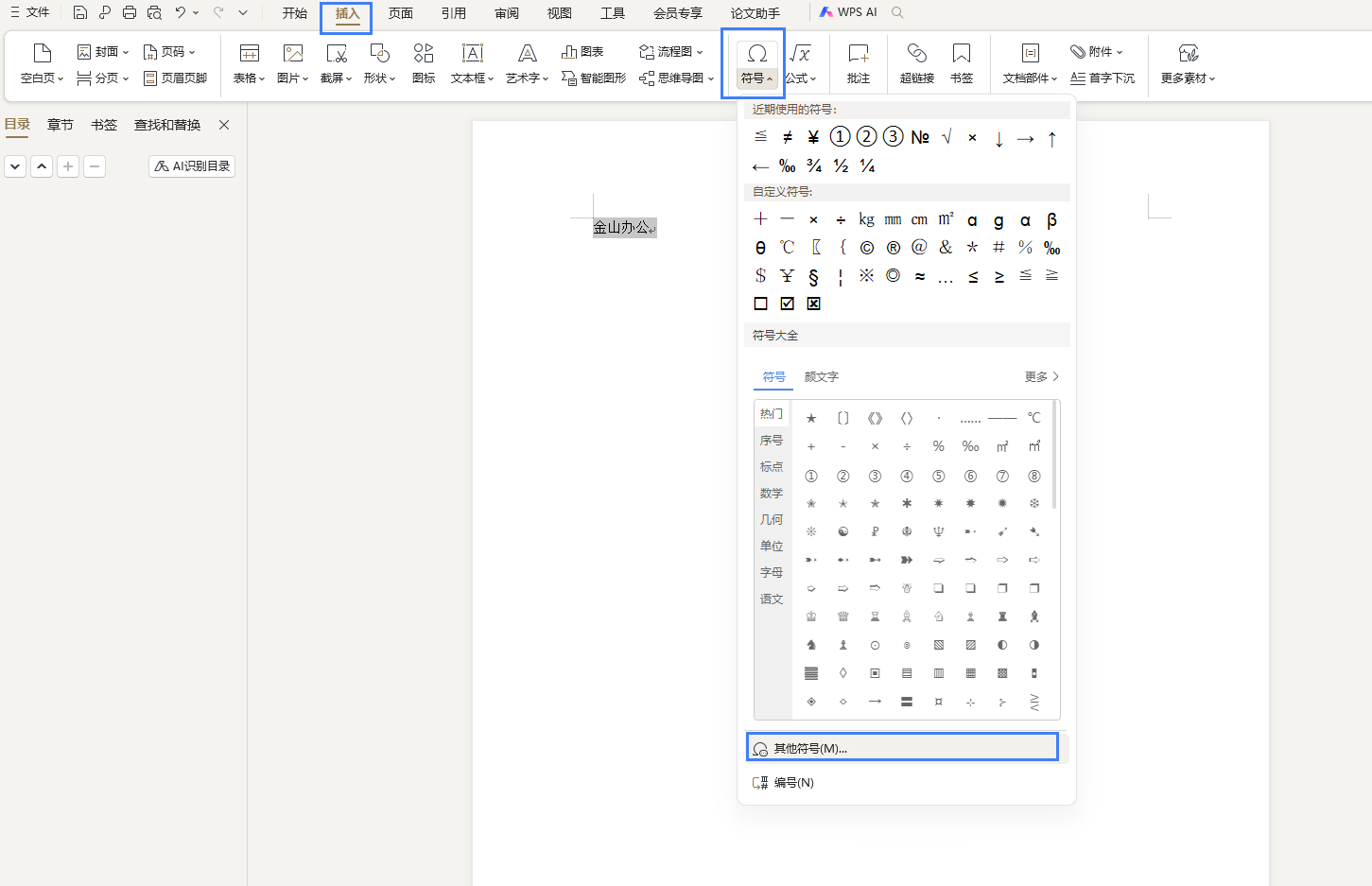This screenshot has height=886, width=1372.
Task: Select the 数学 symbol category
Action: (x=772, y=494)
